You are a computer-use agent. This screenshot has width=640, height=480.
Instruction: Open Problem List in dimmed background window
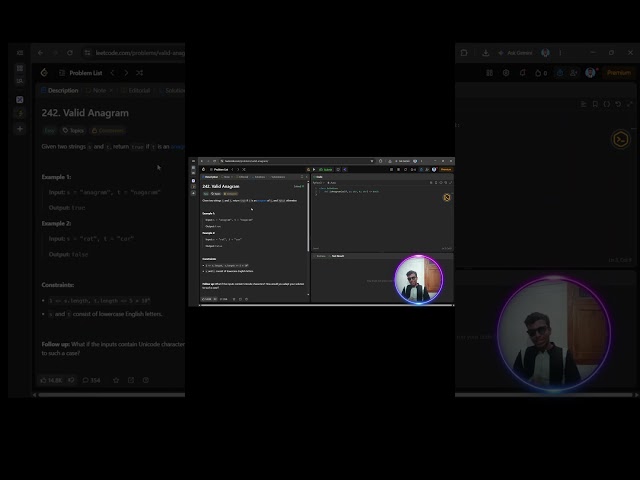click(x=80, y=73)
